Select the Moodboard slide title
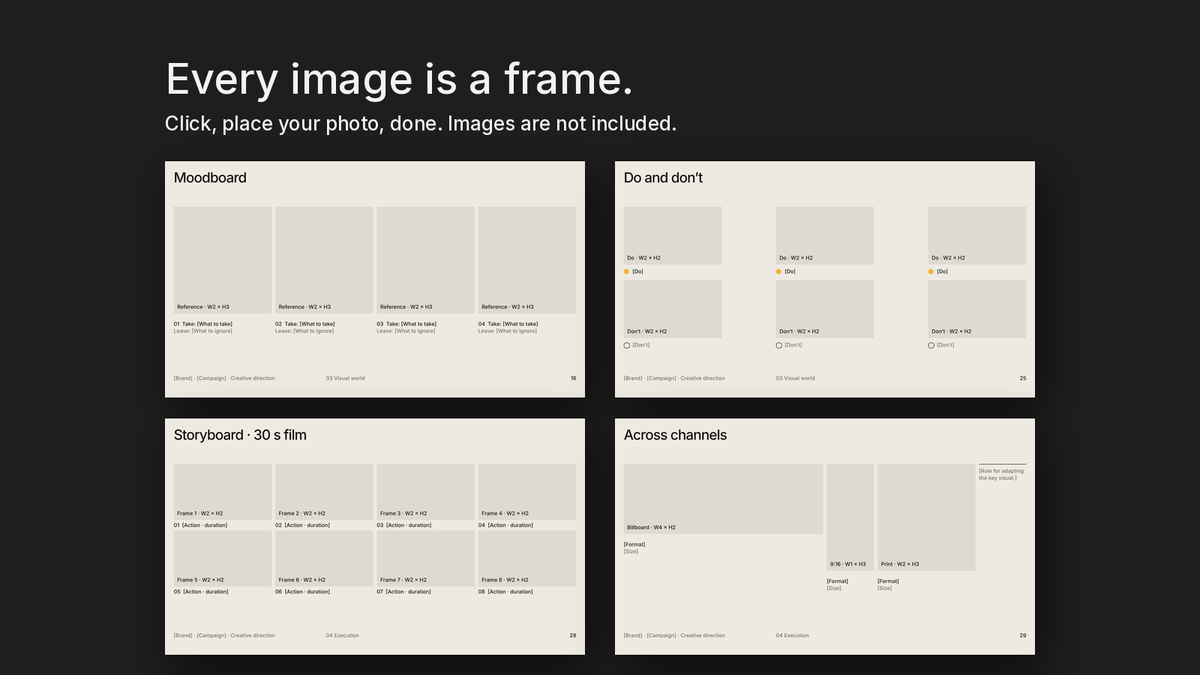 click(210, 178)
